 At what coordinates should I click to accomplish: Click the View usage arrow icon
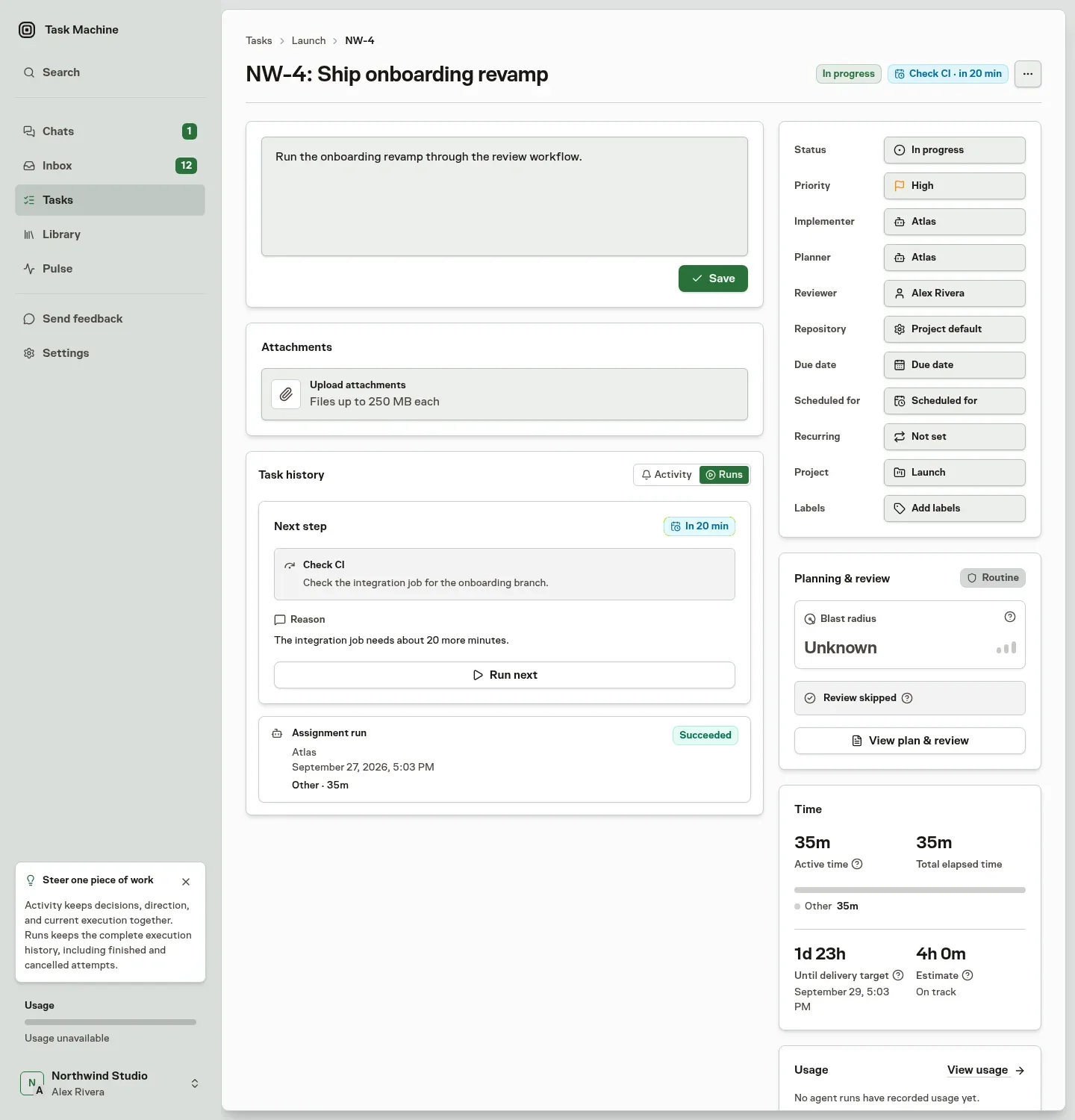click(1020, 1071)
